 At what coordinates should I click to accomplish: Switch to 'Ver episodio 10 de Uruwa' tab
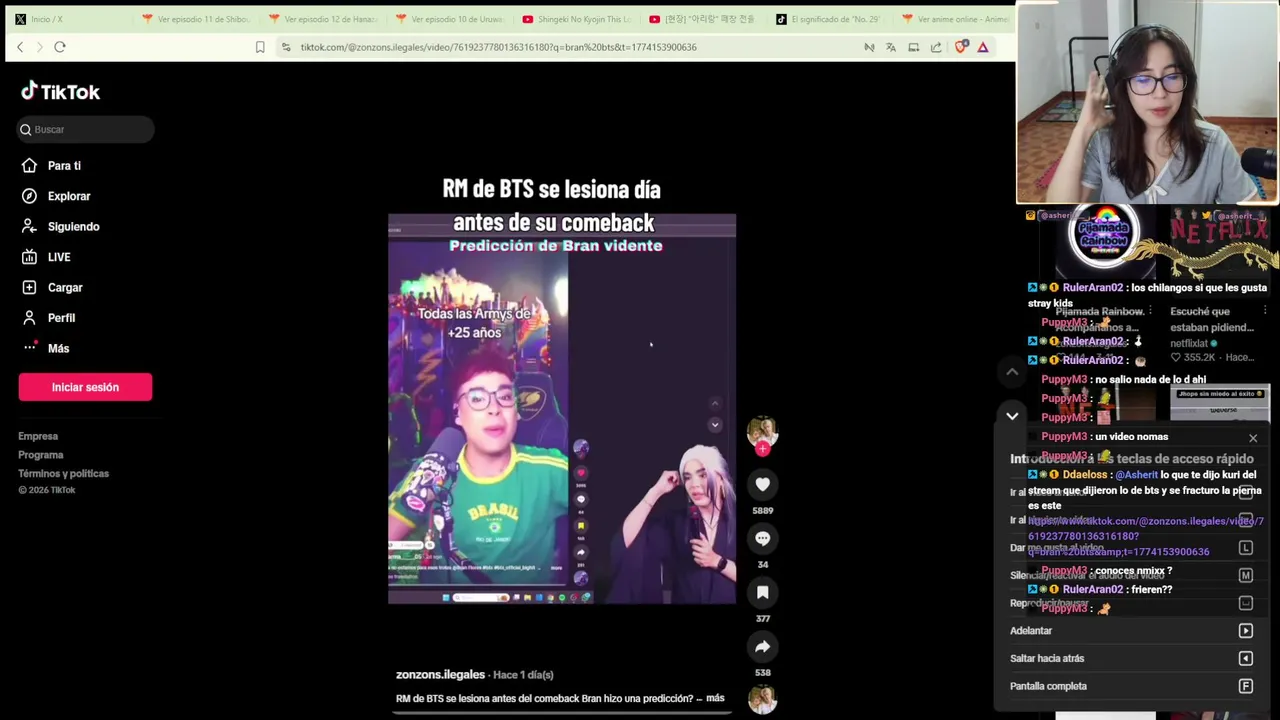pyautogui.click(x=449, y=19)
